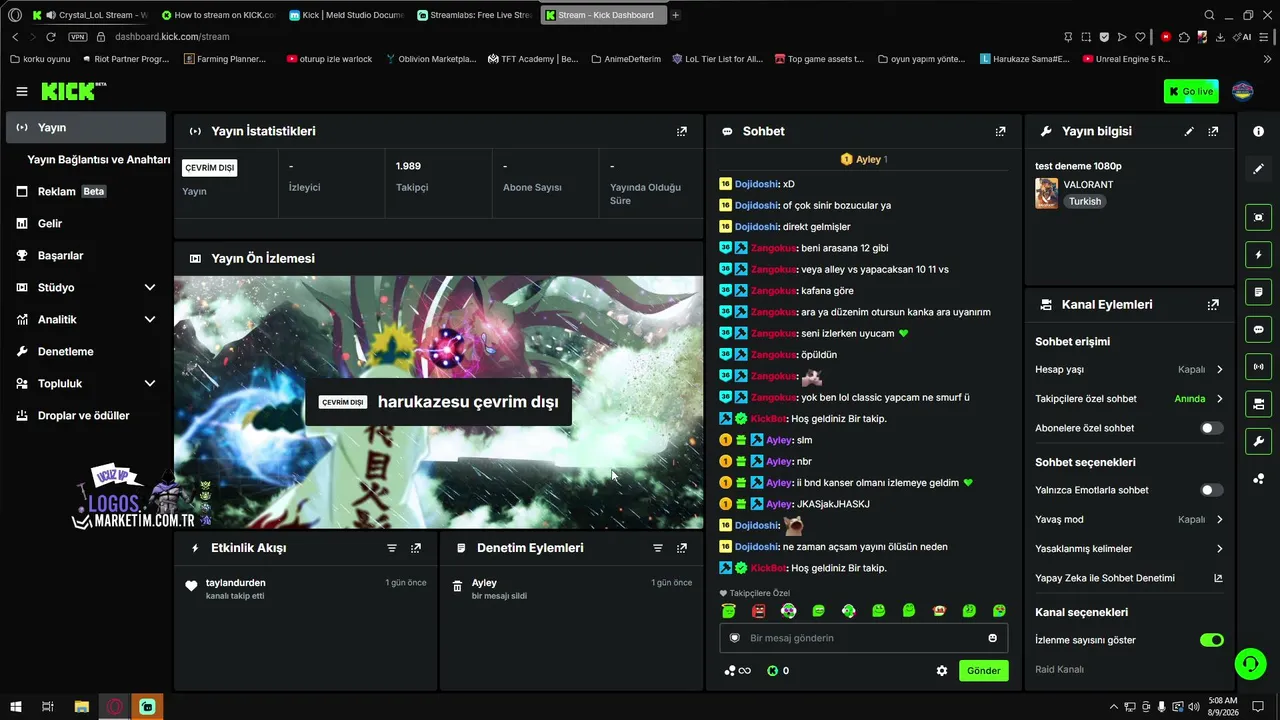Click the screen capture icon in right rail
The width and height of the screenshot is (1280, 720).
click(x=1258, y=217)
